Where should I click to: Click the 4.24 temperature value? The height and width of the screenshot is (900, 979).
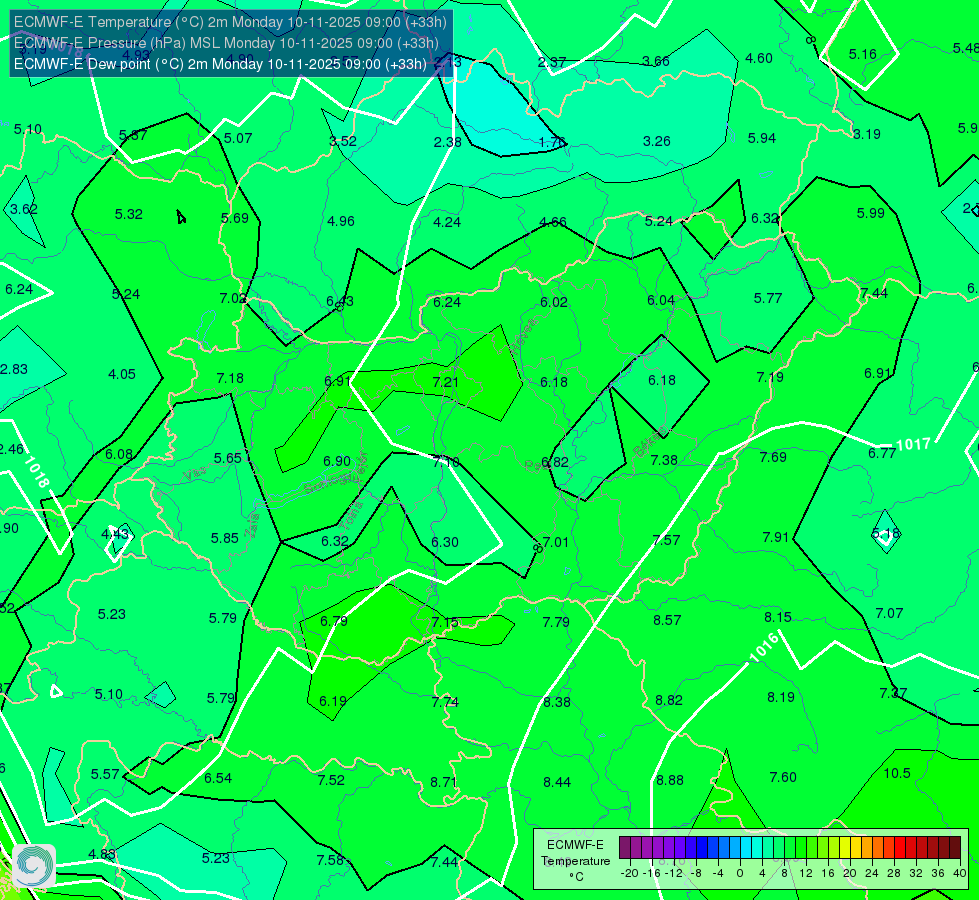click(447, 222)
